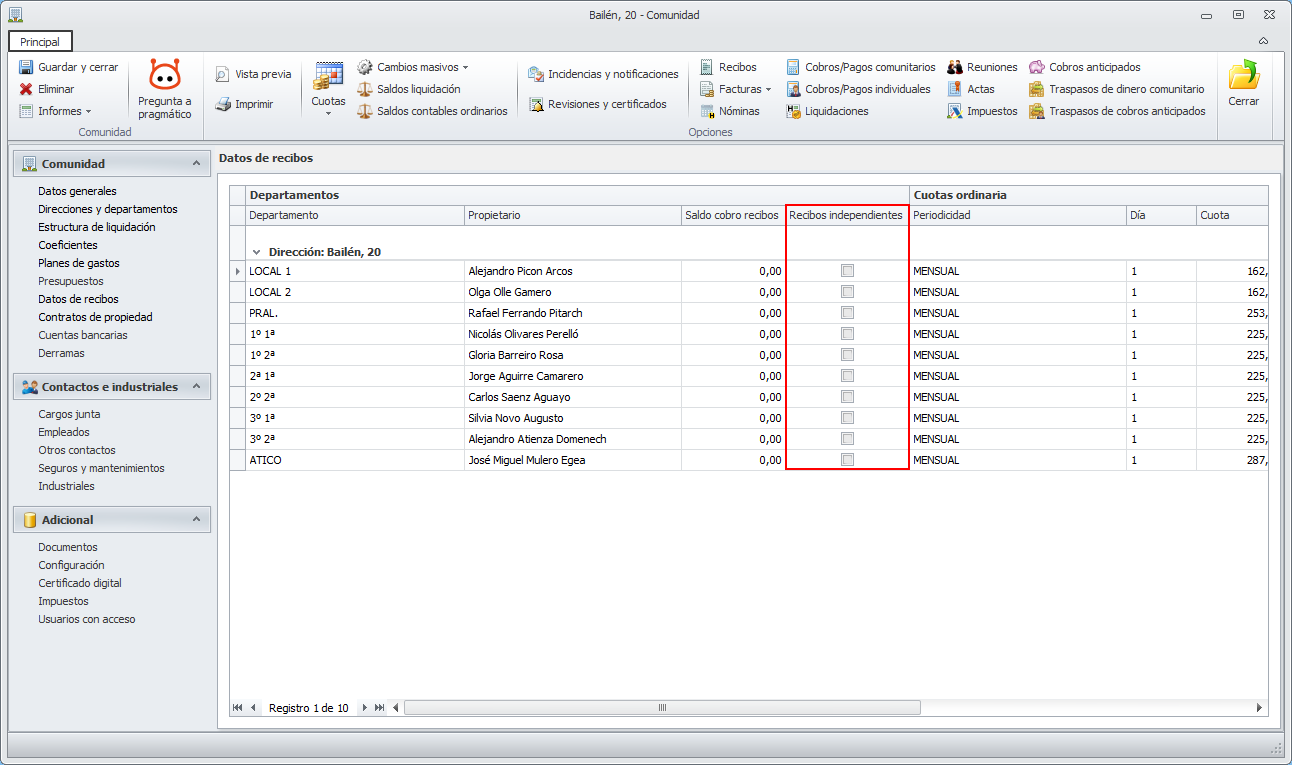Image resolution: width=1292 pixels, height=765 pixels.
Task: Open Certificado digital link
Action: pyautogui.click(x=80, y=583)
